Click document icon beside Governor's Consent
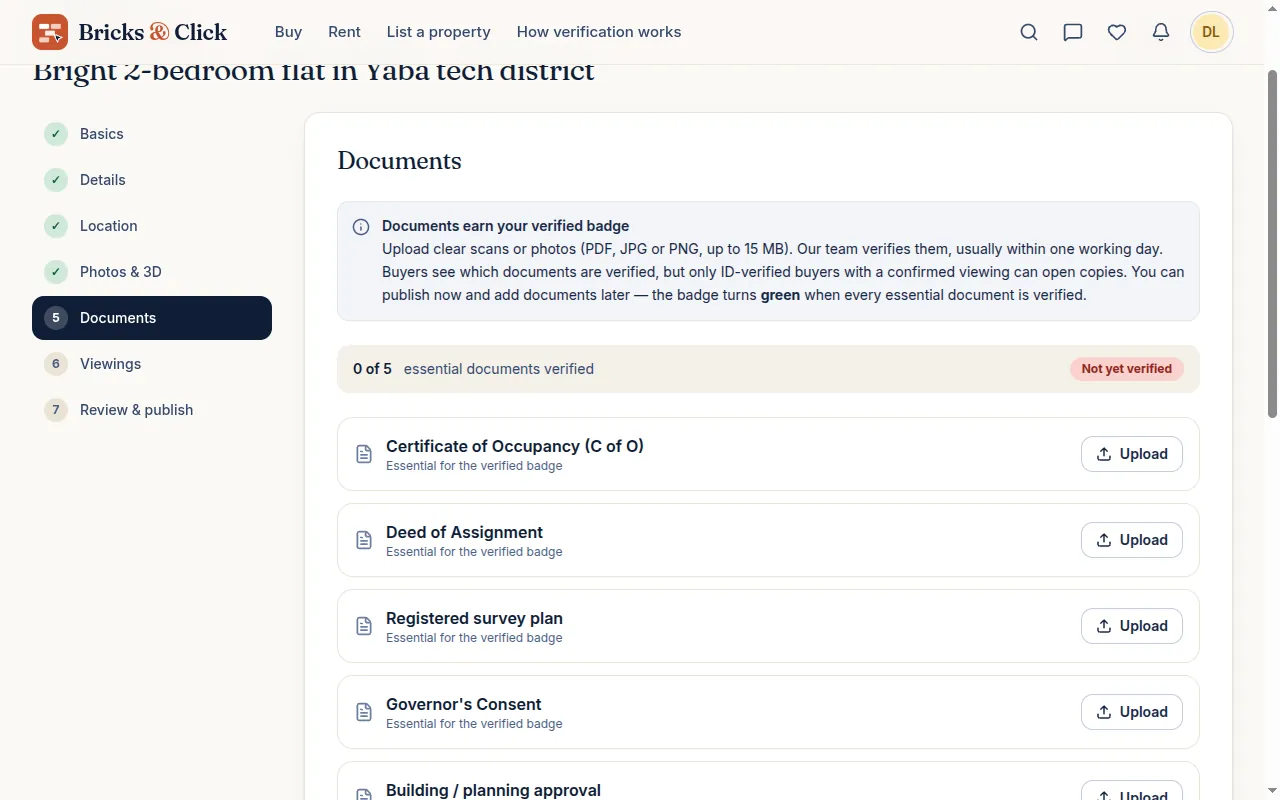1280x800 pixels. (364, 712)
